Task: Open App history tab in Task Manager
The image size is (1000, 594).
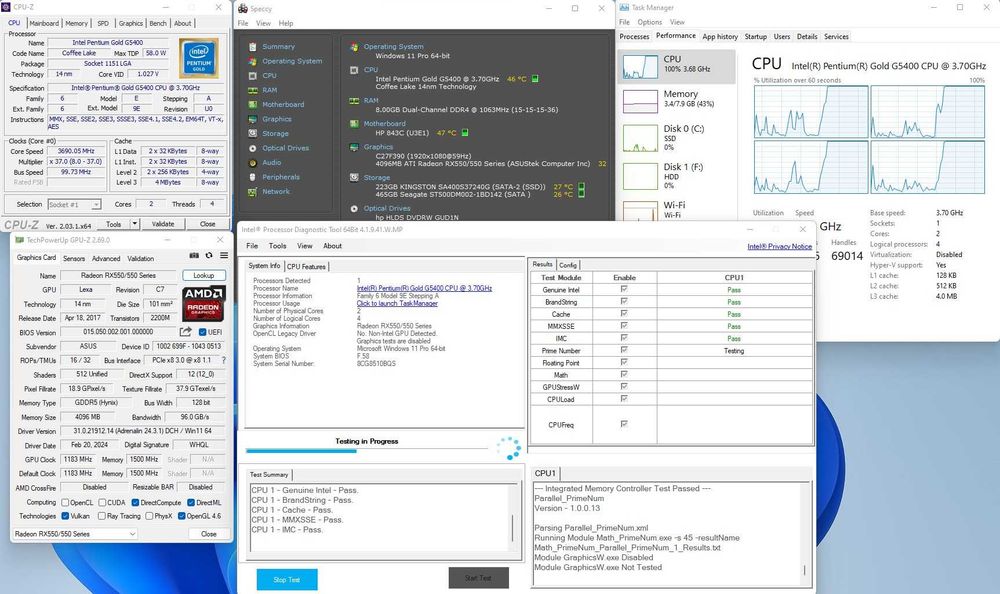Action: click(x=720, y=37)
